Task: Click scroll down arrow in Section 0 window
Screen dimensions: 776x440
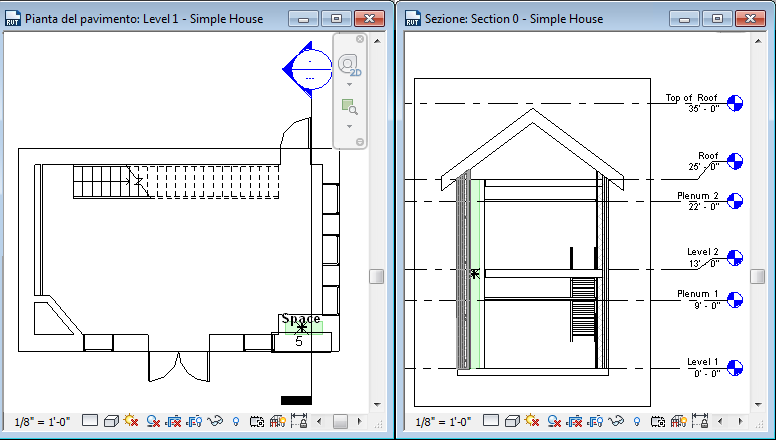Action: pos(758,405)
